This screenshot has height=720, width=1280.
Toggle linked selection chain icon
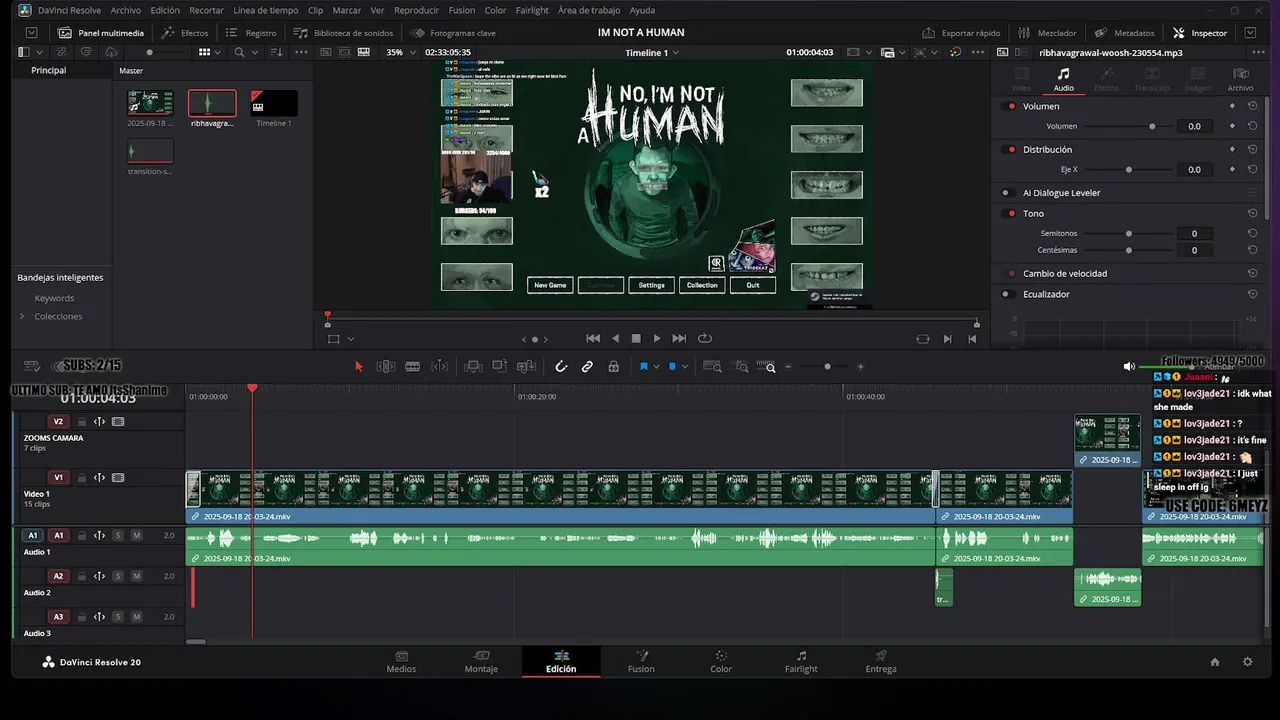(587, 367)
